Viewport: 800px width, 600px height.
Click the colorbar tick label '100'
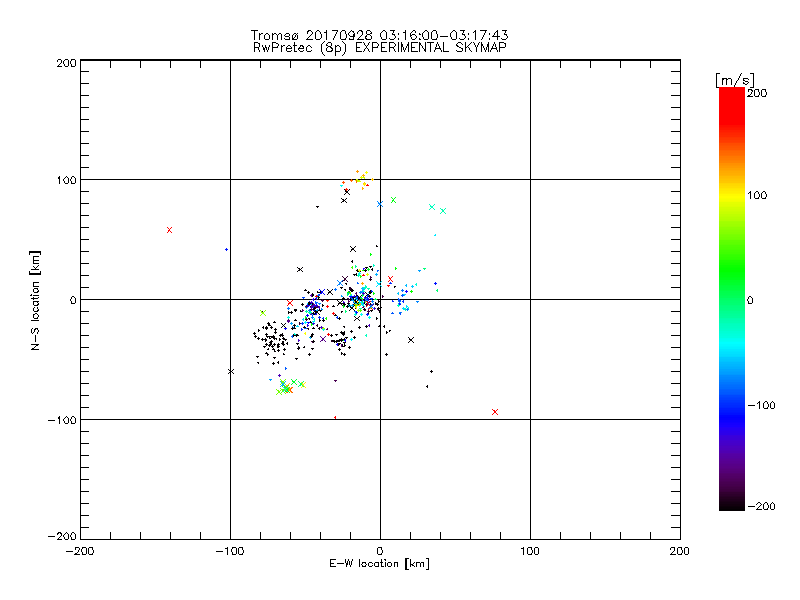coord(757,195)
